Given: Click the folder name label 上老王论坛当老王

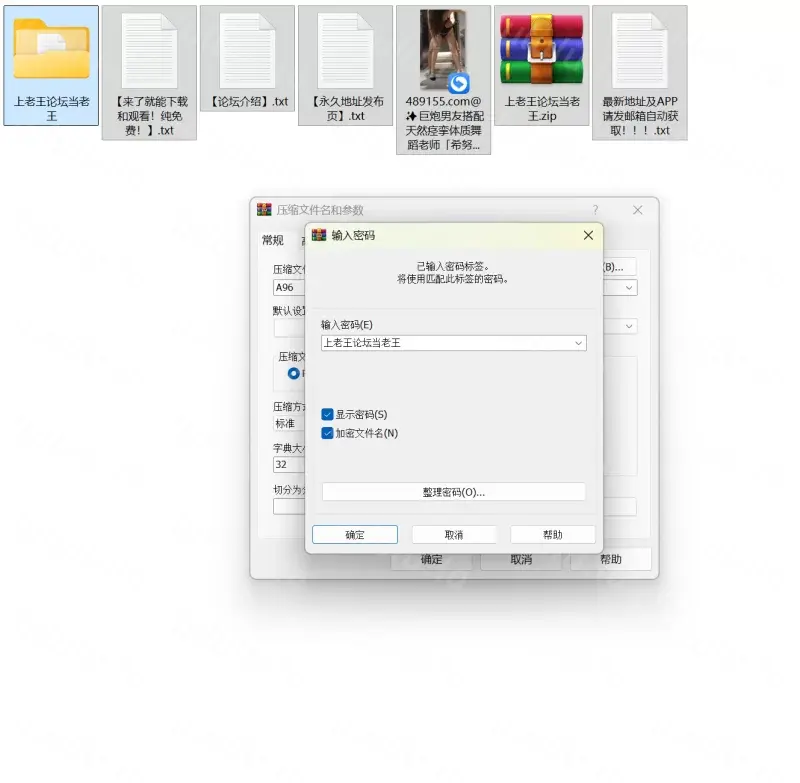Looking at the screenshot, I should [x=52, y=109].
